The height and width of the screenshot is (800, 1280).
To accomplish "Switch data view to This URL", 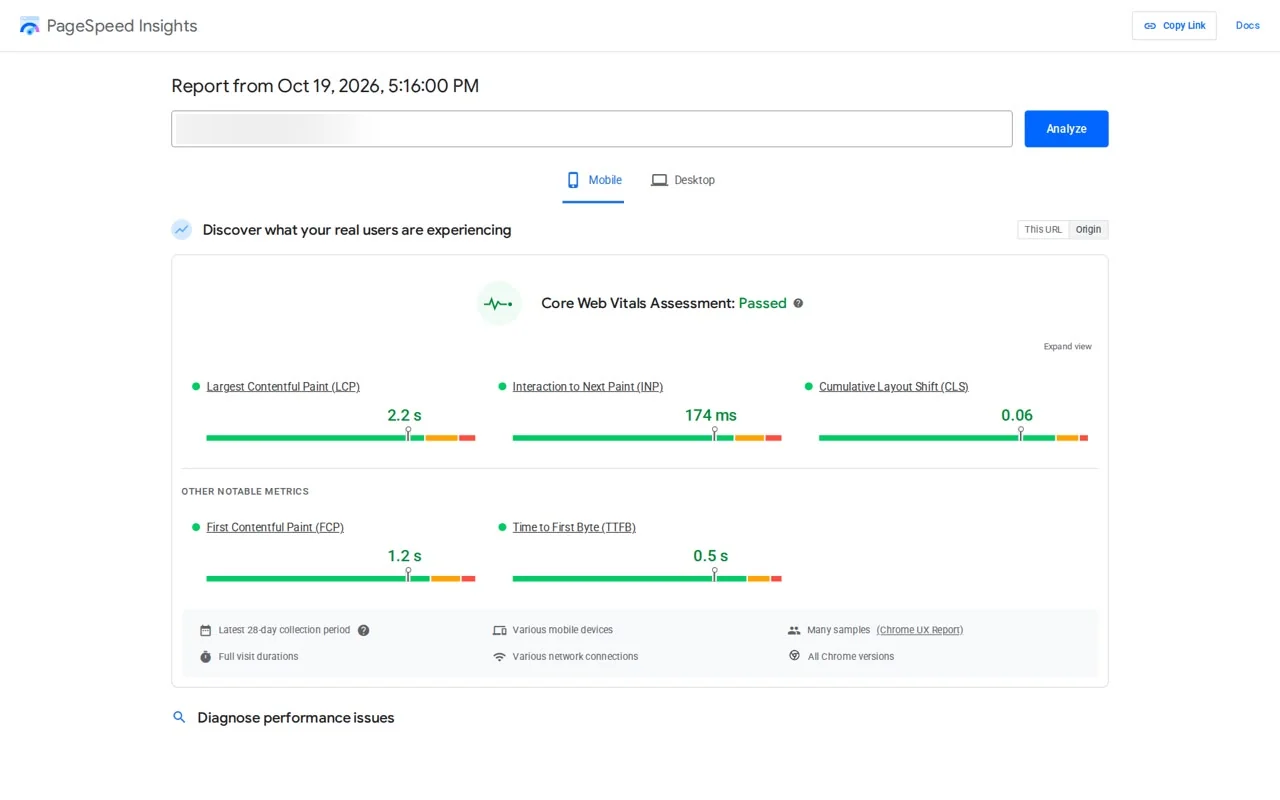I will point(1043,230).
